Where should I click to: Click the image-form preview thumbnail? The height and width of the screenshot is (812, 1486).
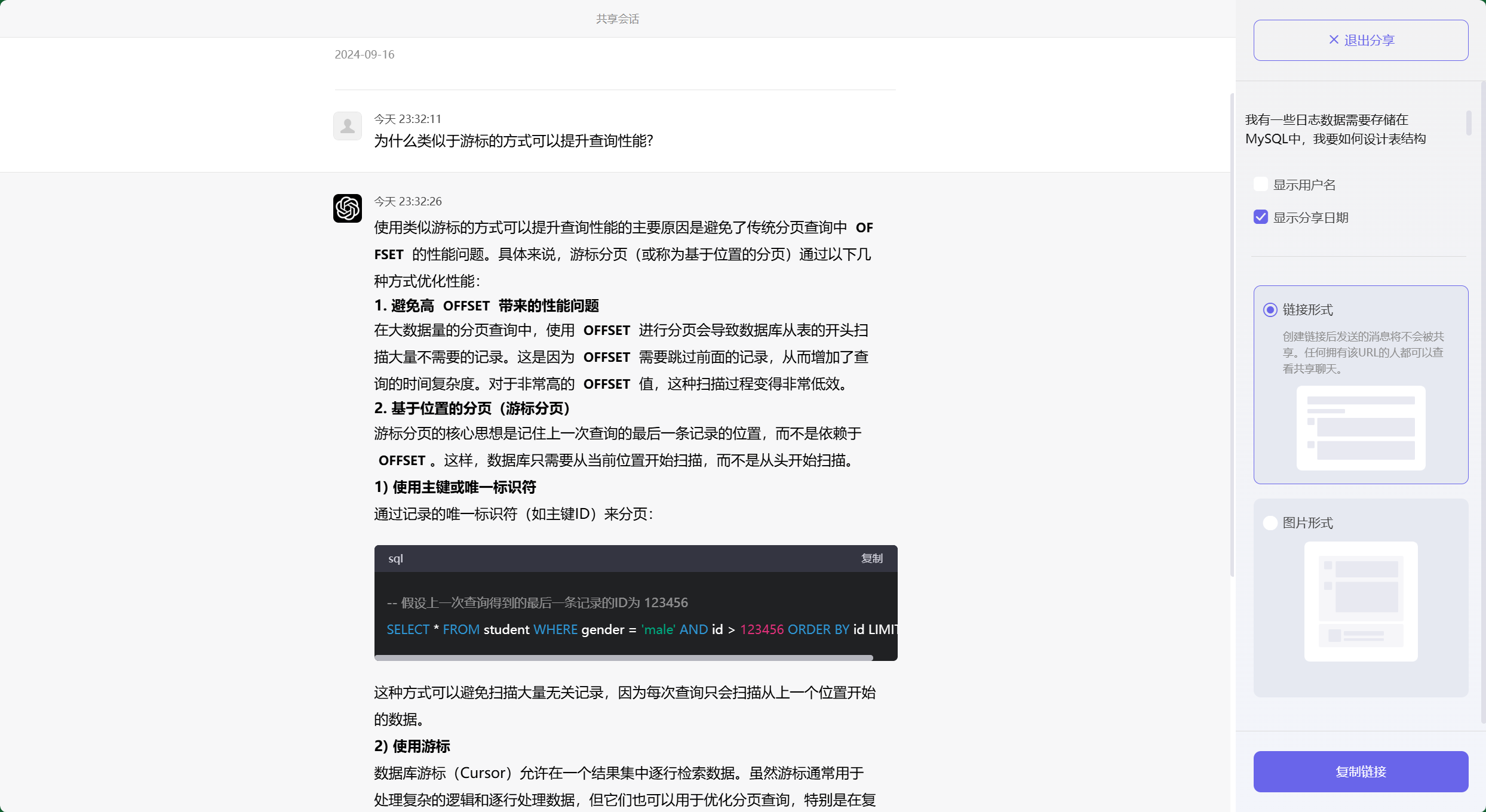pos(1360,602)
